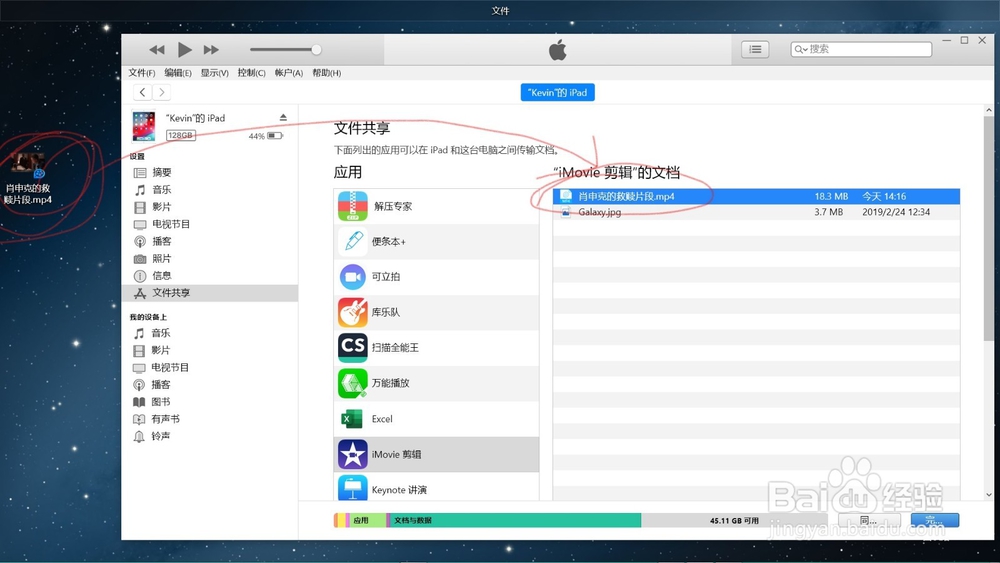
Task: Select 播客 under 设置 in sidebar
Action: click(161, 242)
